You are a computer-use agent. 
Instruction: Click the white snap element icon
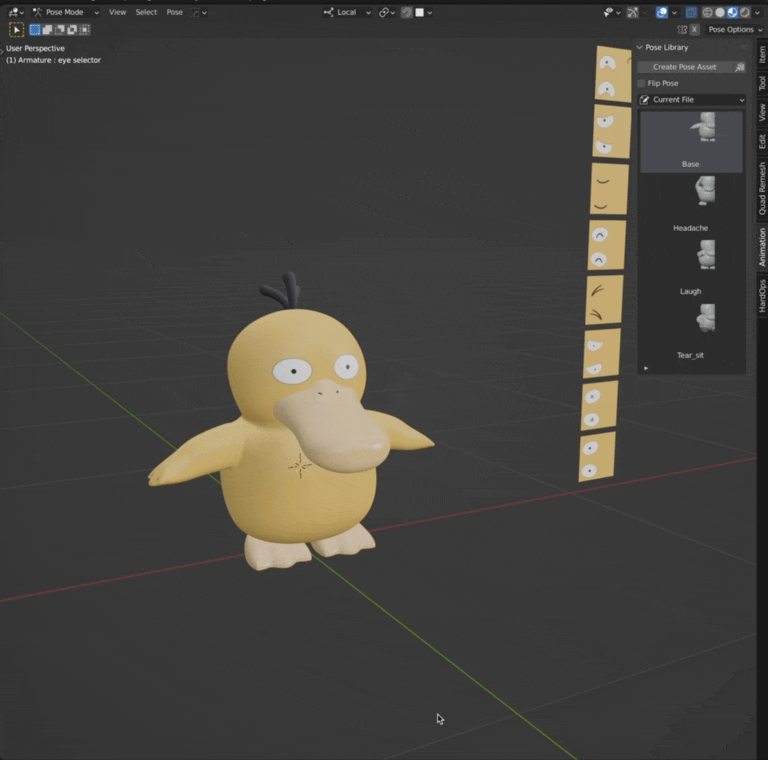click(x=420, y=13)
